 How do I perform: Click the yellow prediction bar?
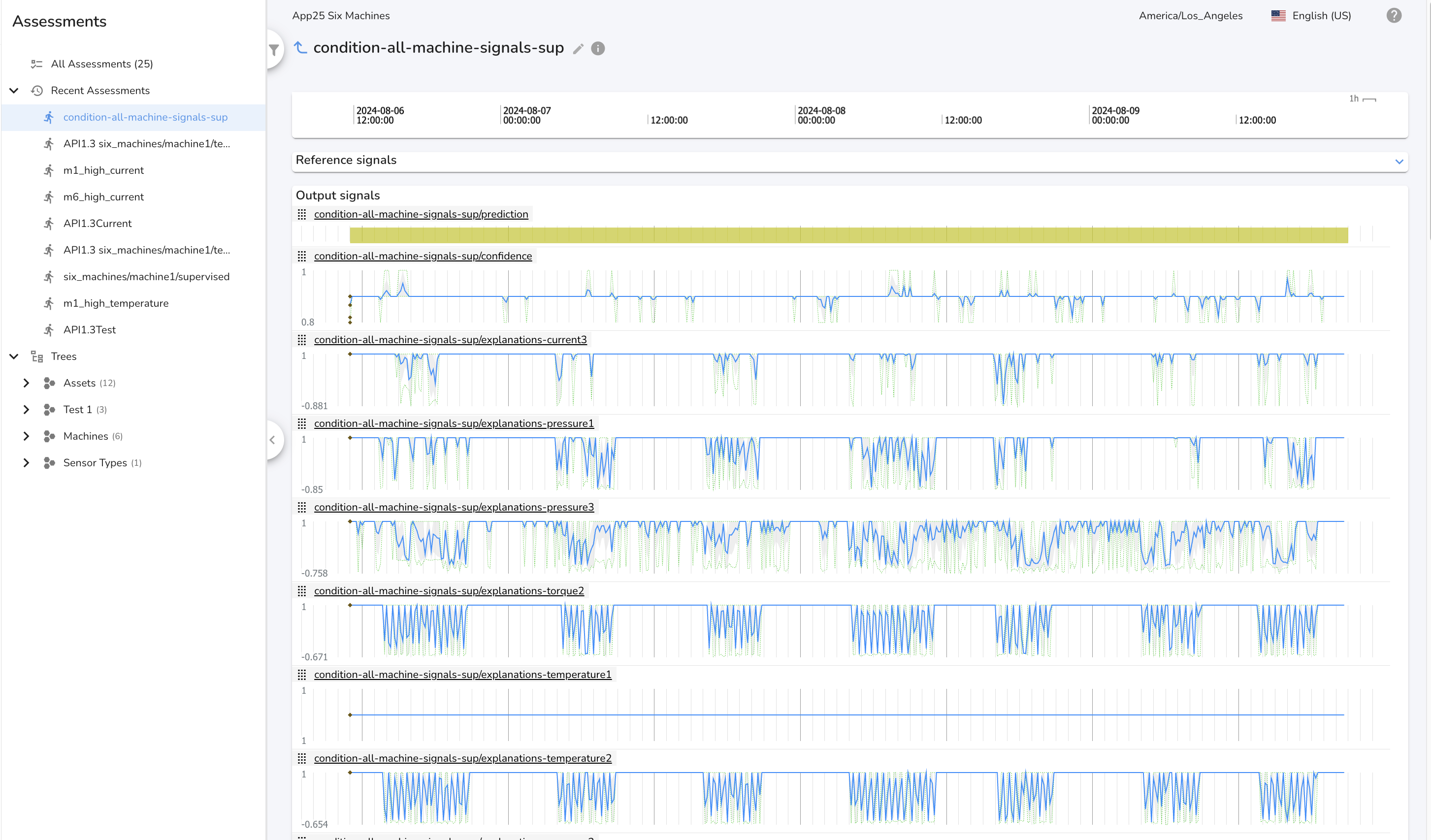[x=848, y=235]
